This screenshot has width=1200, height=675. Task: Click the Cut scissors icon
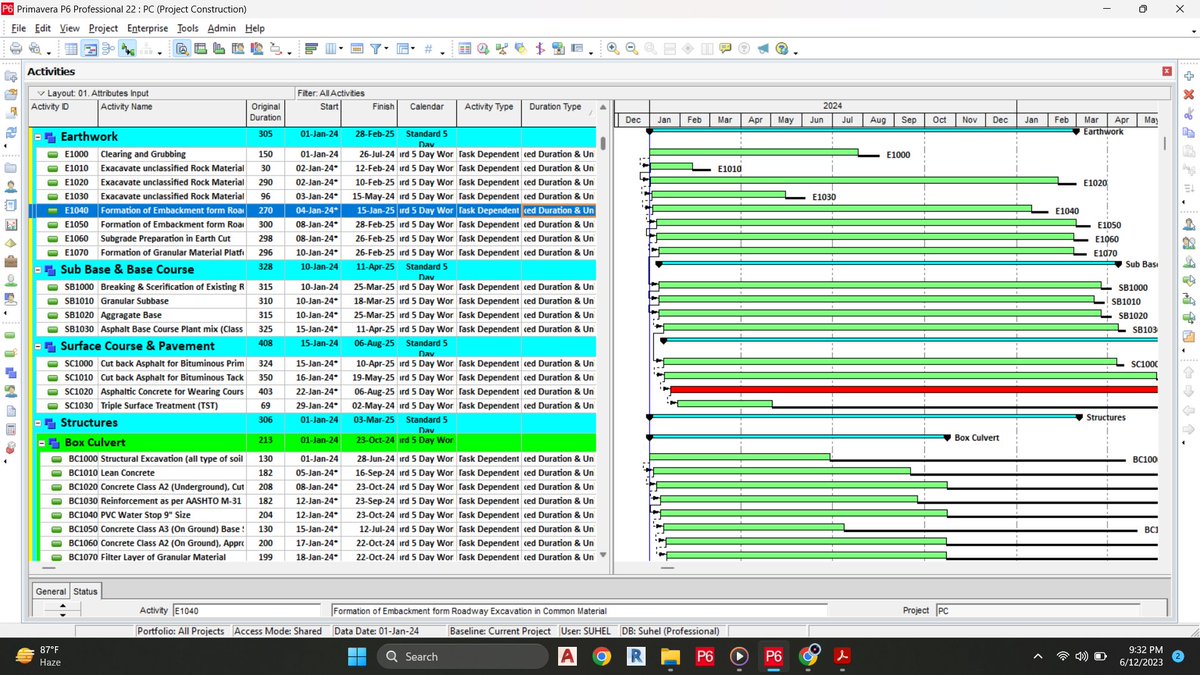(x=1189, y=113)
